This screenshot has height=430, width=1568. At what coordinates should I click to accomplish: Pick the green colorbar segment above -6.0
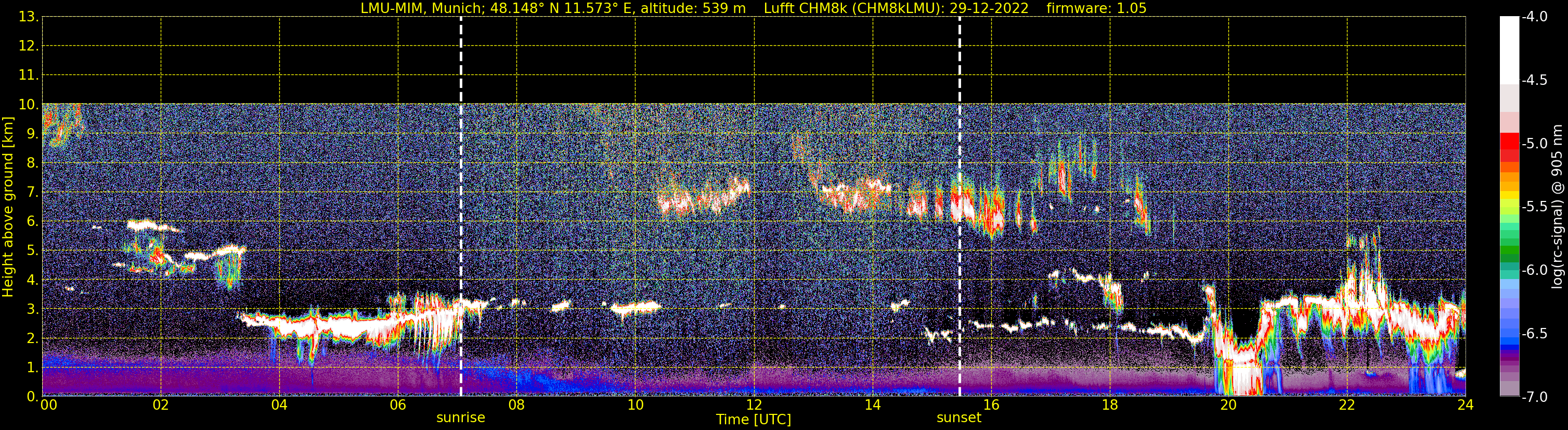[x=1509, y=250]
